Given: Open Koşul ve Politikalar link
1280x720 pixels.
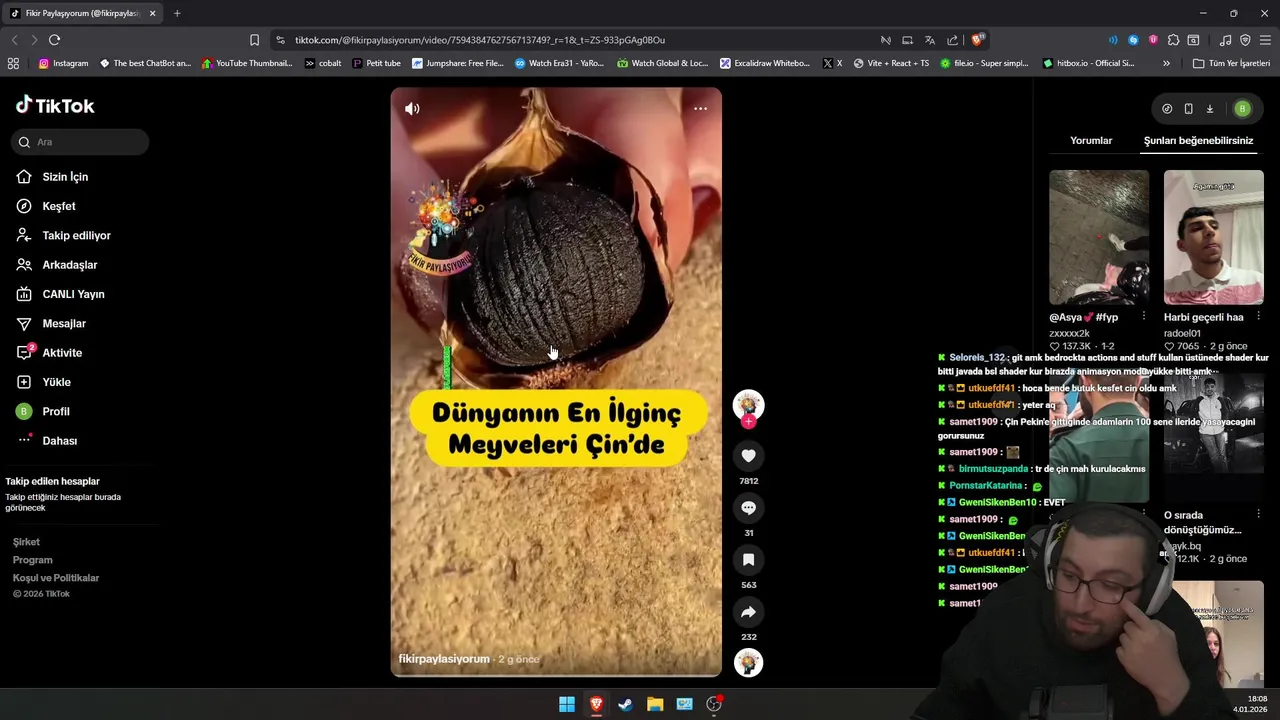Looking at the screenshot, I should click(56, 578).
